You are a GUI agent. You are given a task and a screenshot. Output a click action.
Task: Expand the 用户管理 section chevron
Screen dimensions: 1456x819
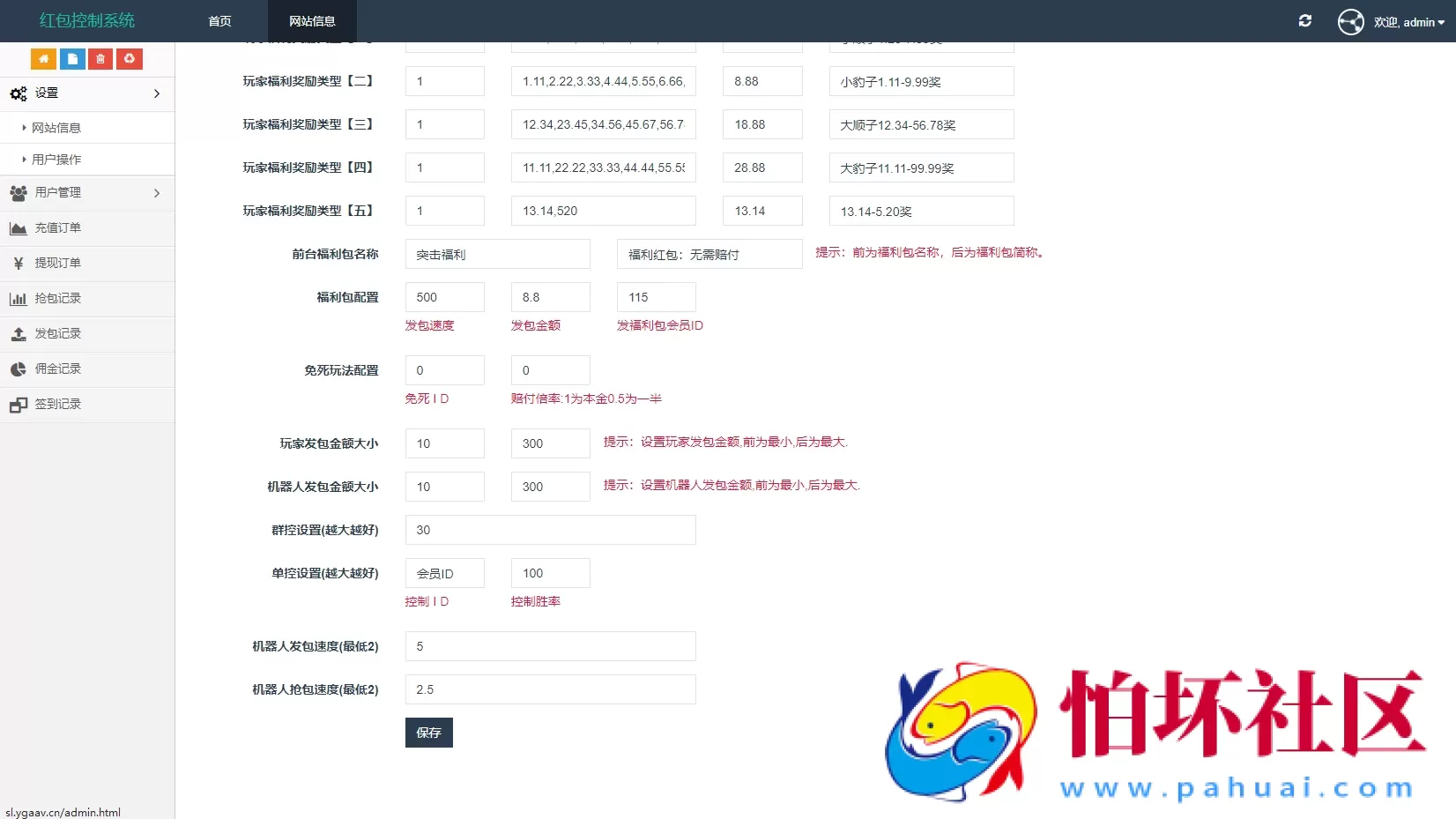pyautogui.click(x=157, y=193)
